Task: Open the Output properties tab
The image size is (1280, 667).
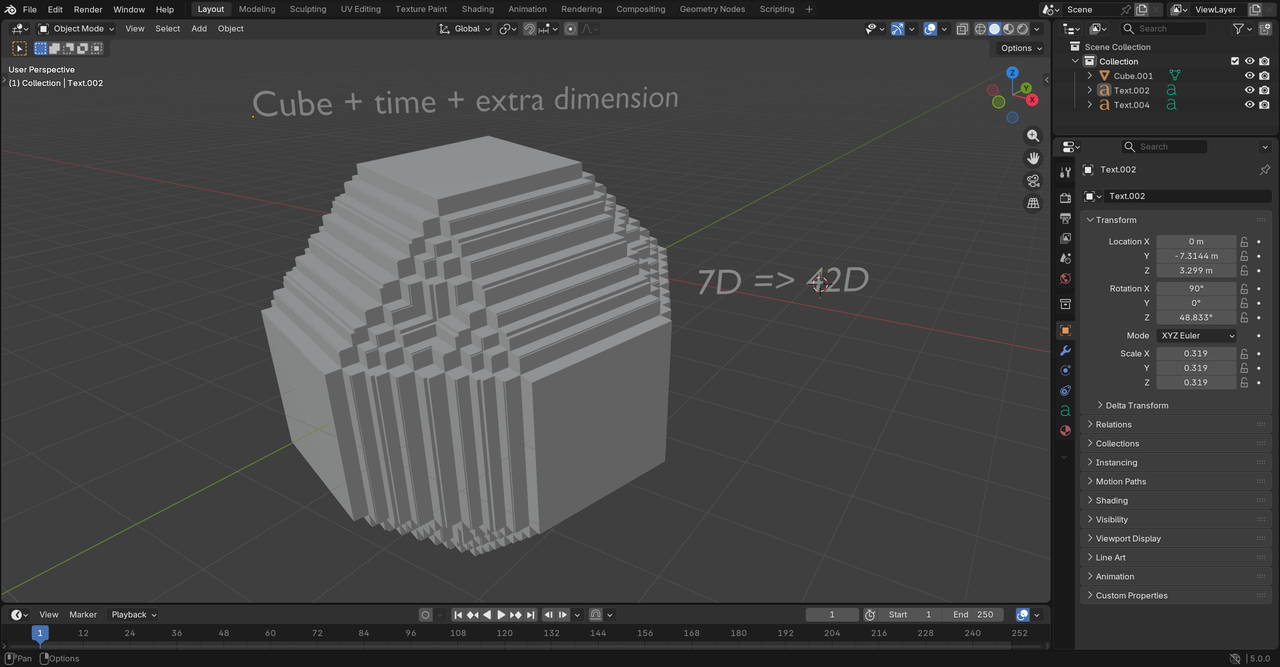Action: point(1065,218)
